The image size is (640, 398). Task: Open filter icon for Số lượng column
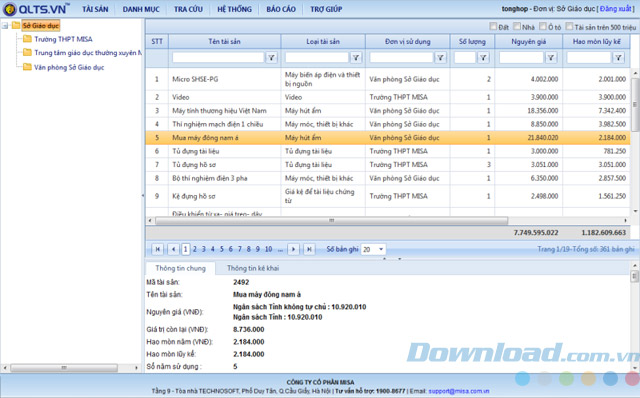[x=483, y=58]
